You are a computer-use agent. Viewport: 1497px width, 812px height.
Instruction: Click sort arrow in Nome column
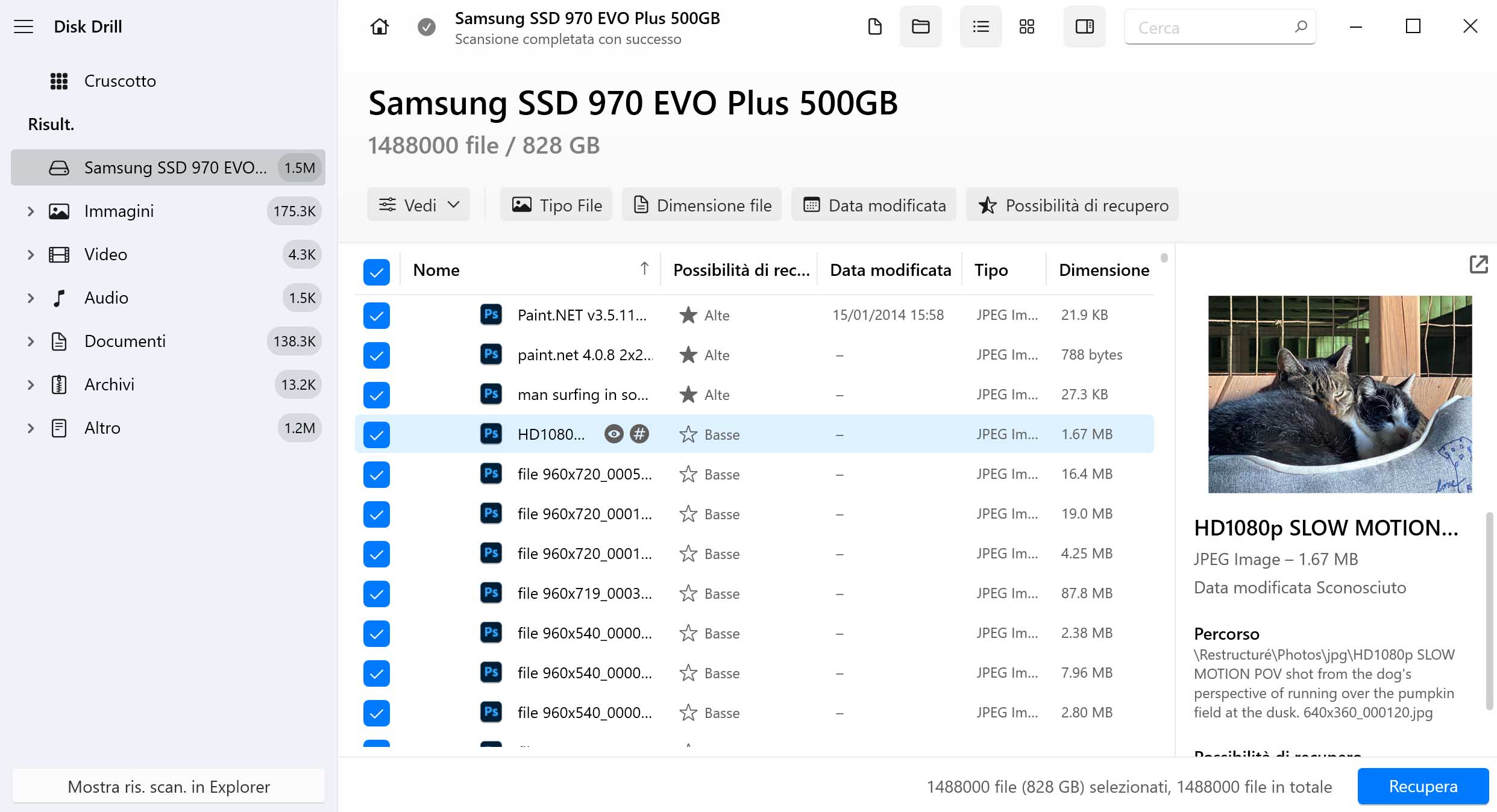(644, 269)
